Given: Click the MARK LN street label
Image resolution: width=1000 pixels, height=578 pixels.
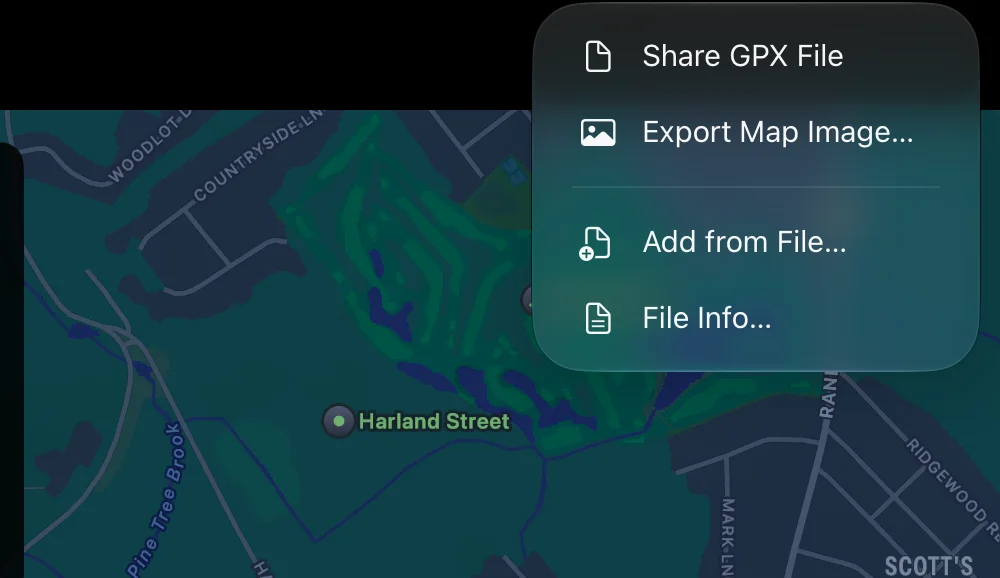Looking at the screenshot, I should click(x=728, y=537).
